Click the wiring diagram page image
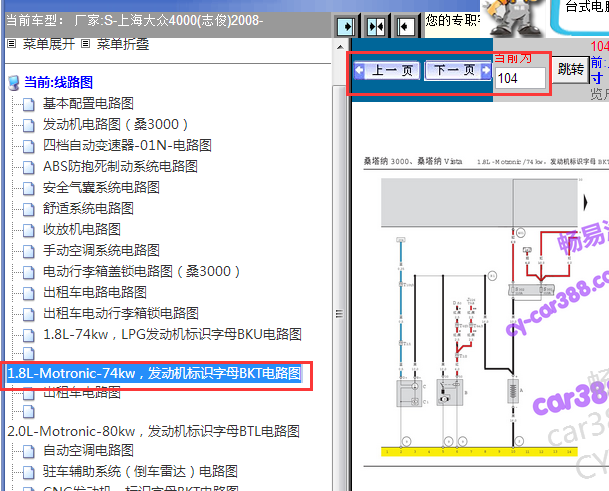Image resolution: width=609 pixels, height=491 pixels. coord(484,311)
